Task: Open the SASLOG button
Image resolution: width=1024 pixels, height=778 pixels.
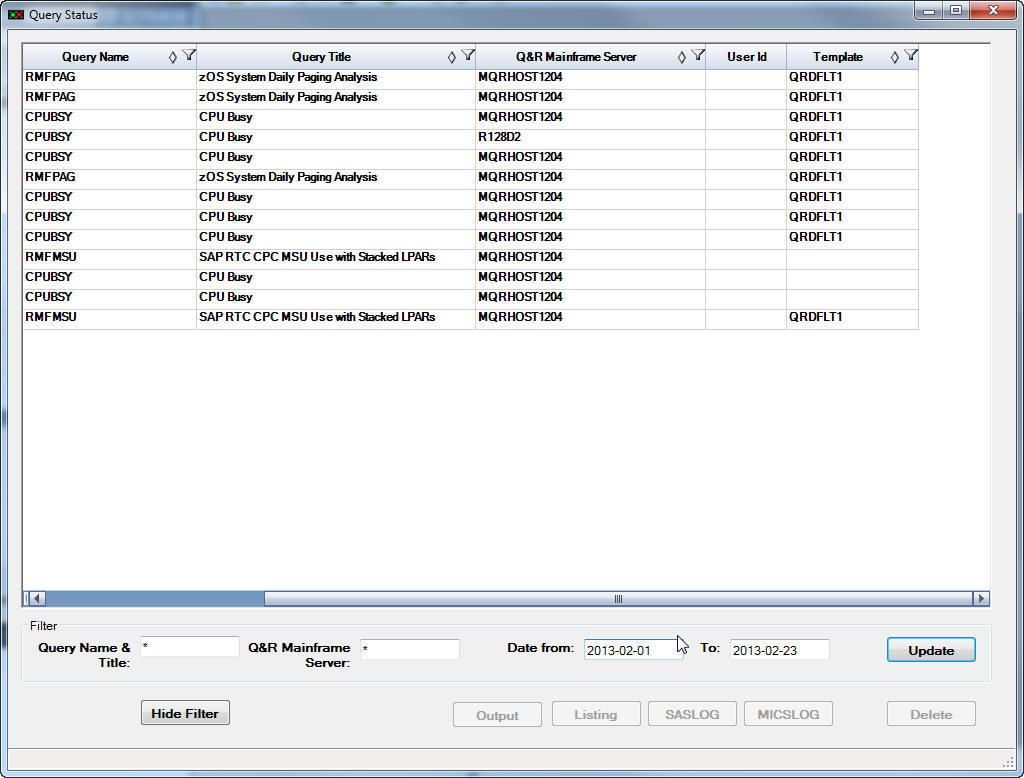Action: pos(692,714)
